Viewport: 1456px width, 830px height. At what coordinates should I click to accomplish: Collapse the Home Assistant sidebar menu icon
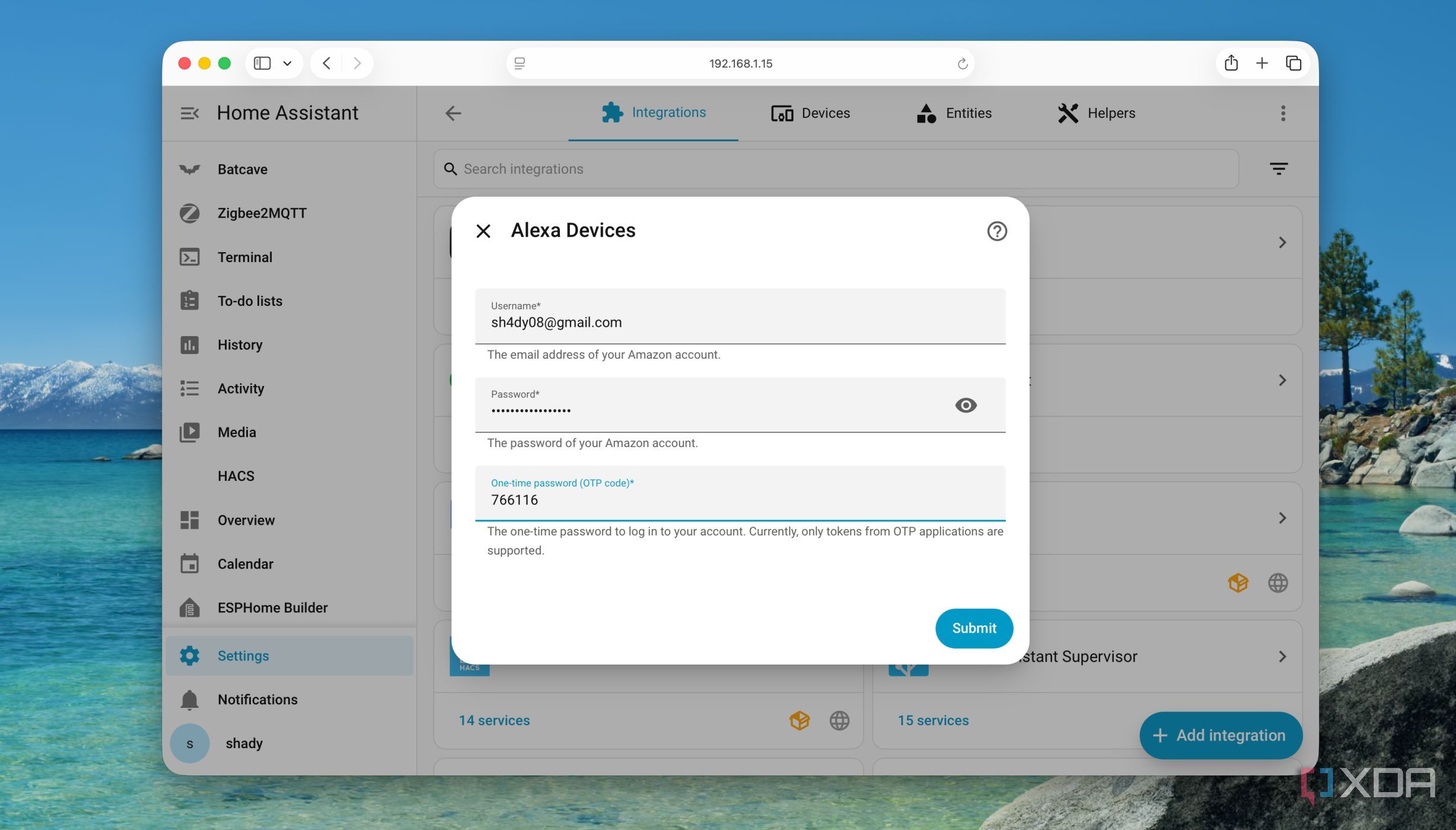pyautogui.click(x=189, y=113)
